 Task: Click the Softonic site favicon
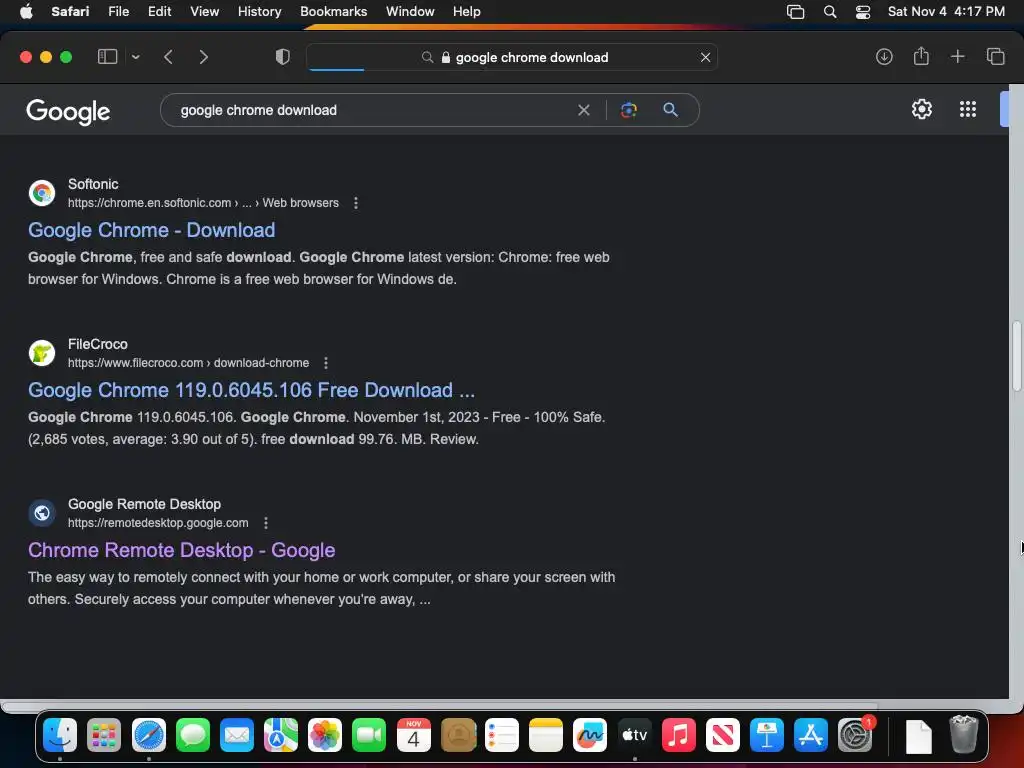coord(42,193)
